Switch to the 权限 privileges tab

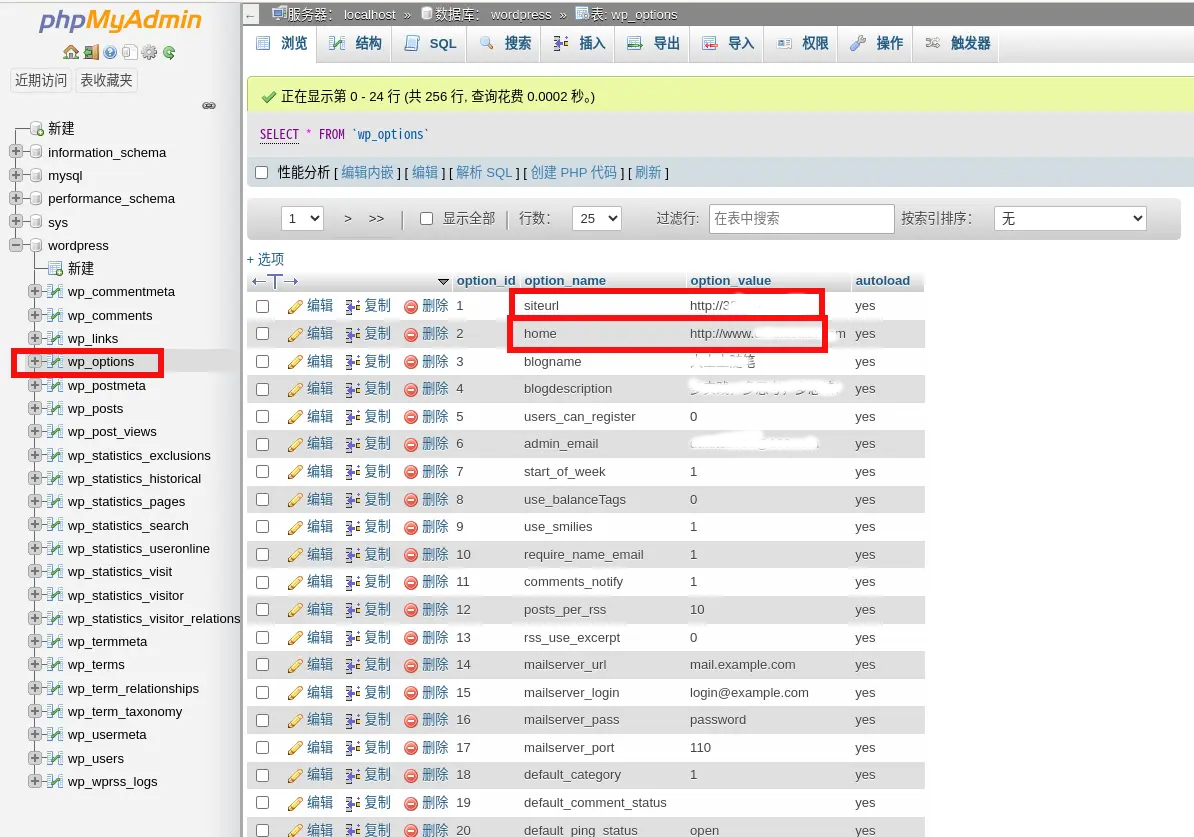(803, 43)
